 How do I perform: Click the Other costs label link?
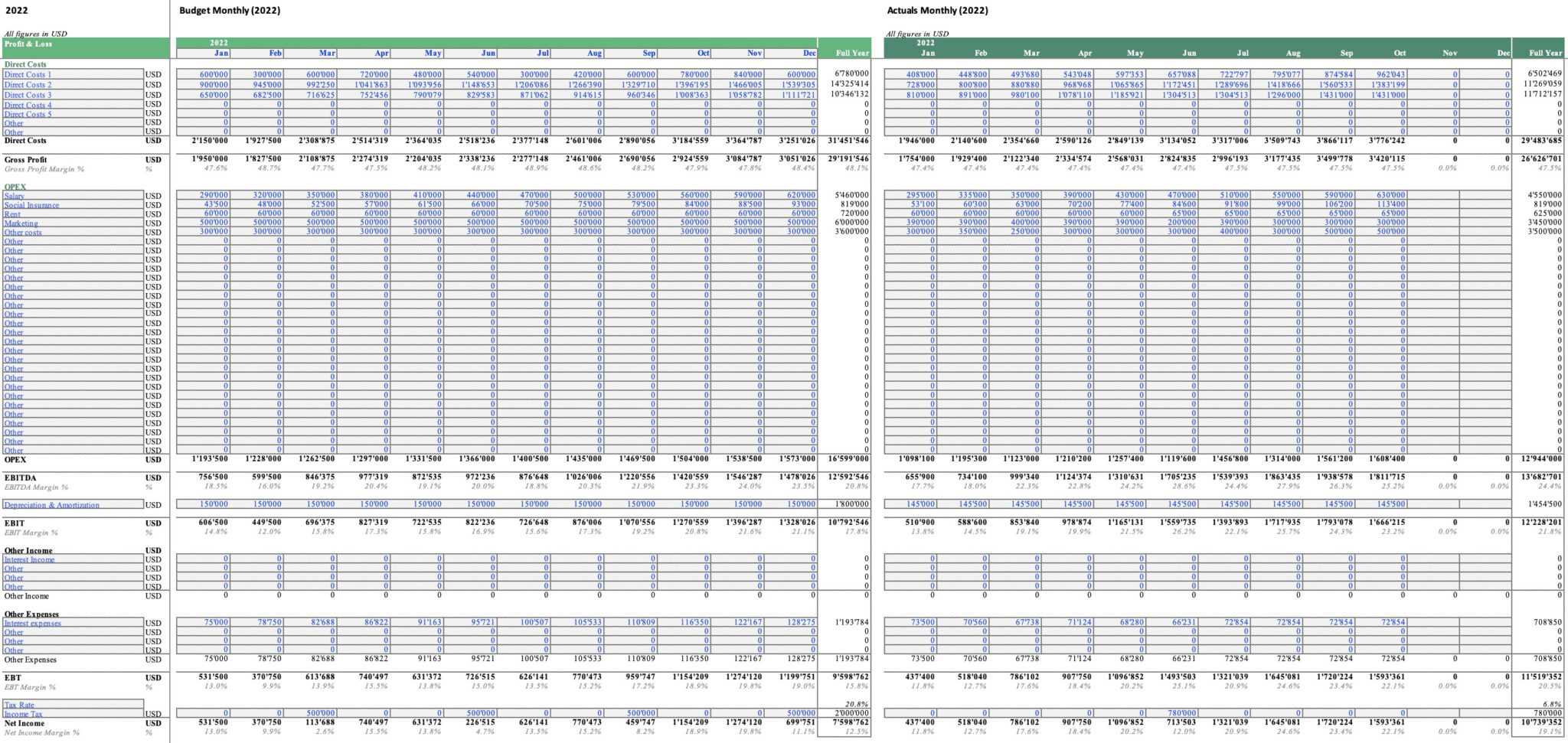[x=23, y=233]
